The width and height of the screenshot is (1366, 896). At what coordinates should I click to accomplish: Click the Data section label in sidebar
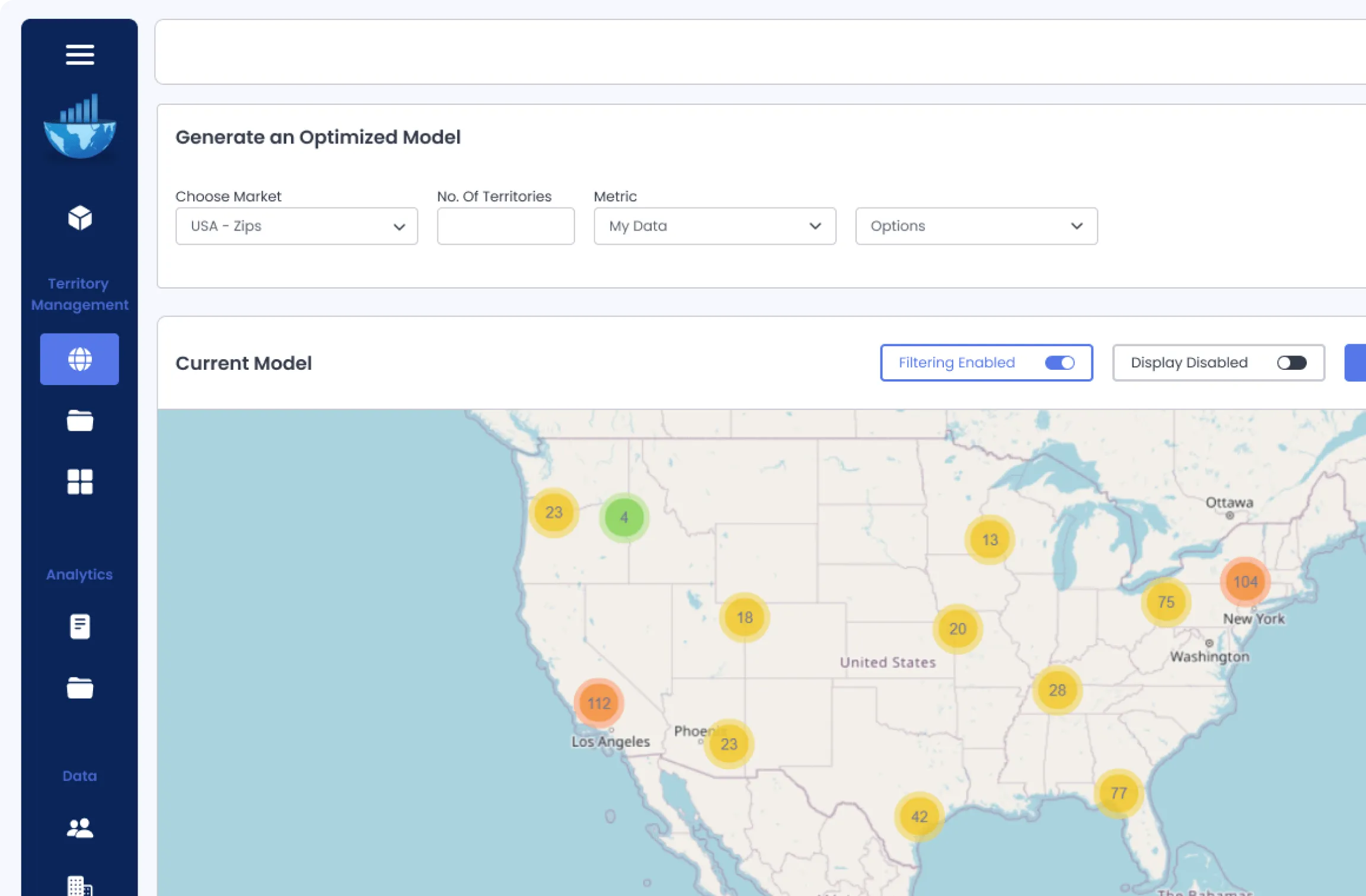pos(79,775)
